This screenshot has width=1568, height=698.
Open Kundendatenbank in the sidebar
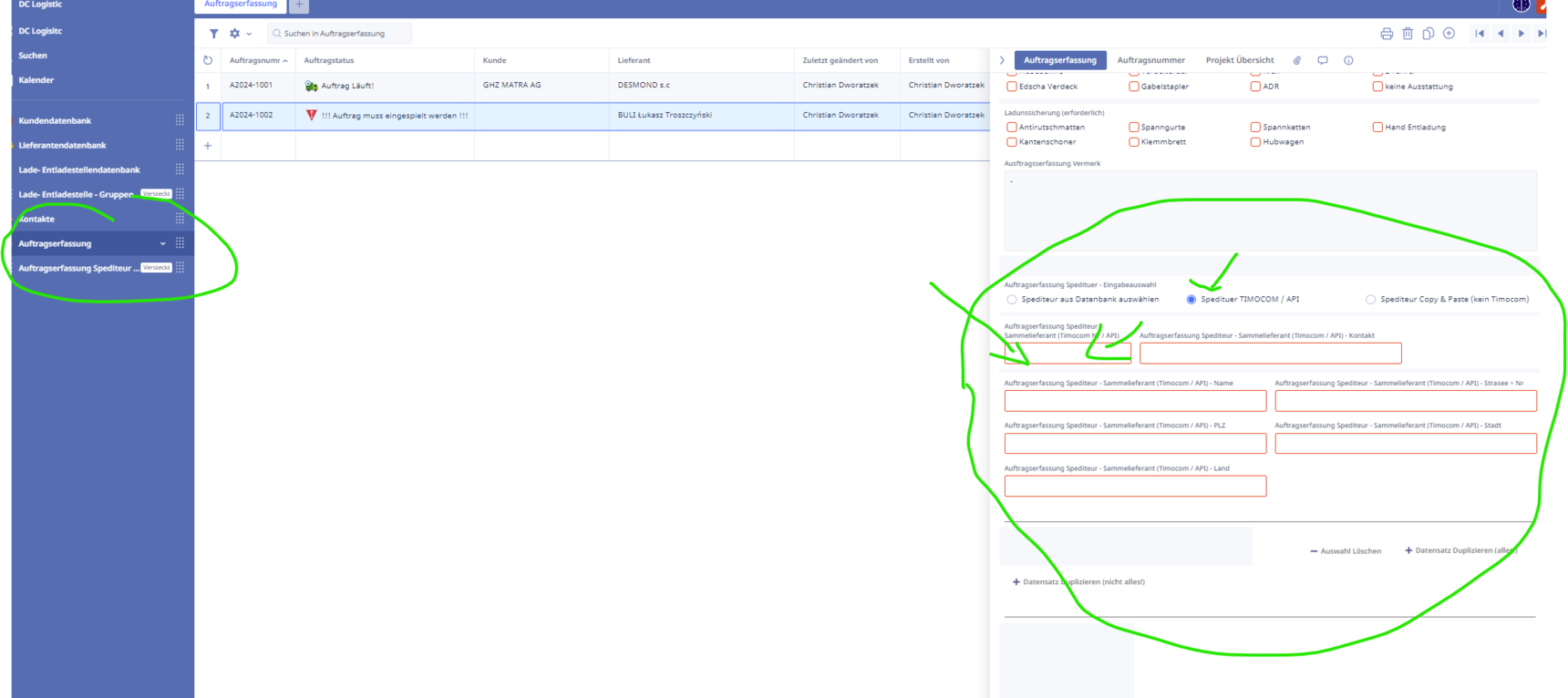[55, 120]
